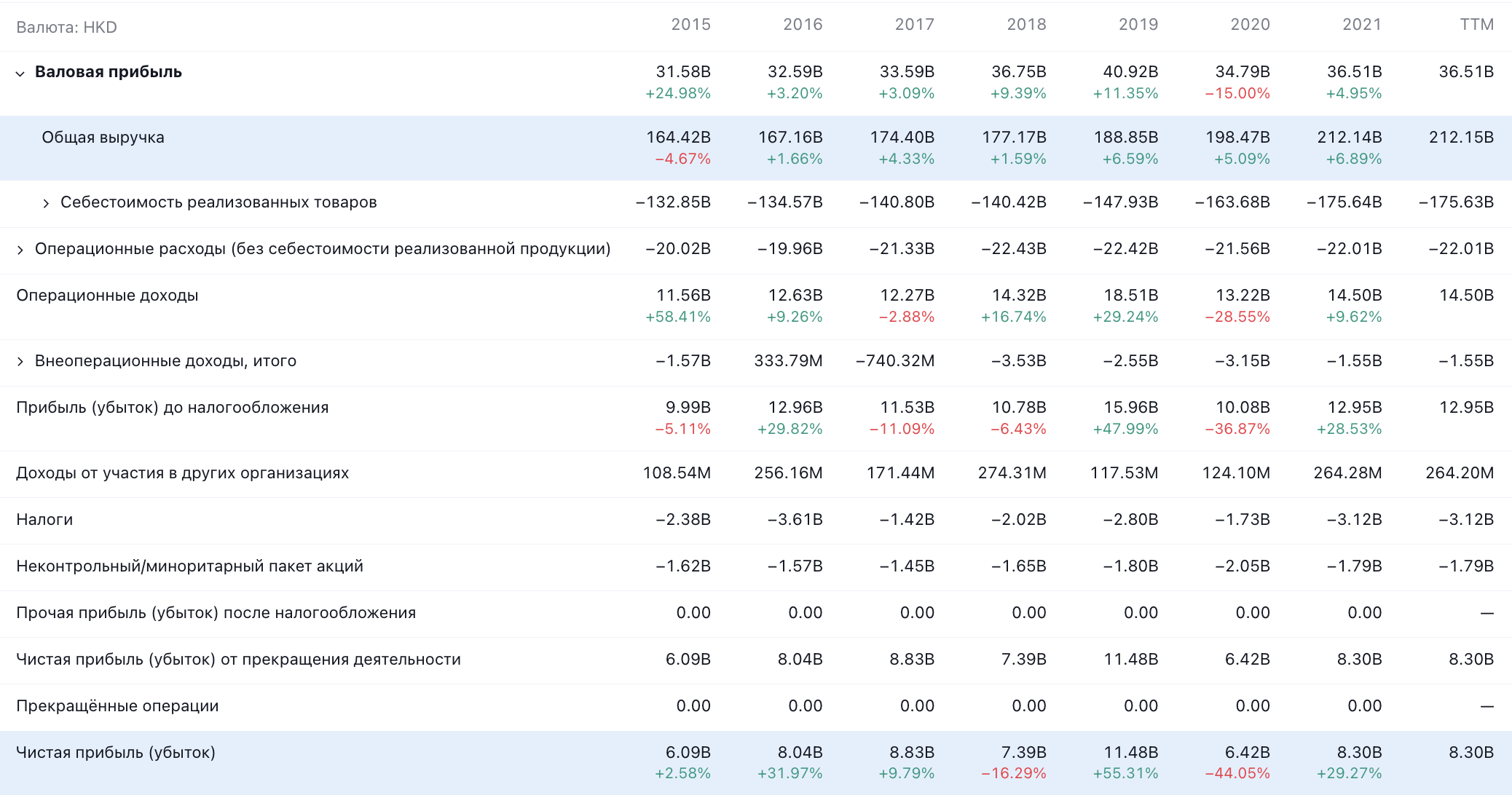Click the 2018 column header
Image resolution: width=1512 pixels, height=795 pixels.
pyautogui.click(x=1026, y=25)
